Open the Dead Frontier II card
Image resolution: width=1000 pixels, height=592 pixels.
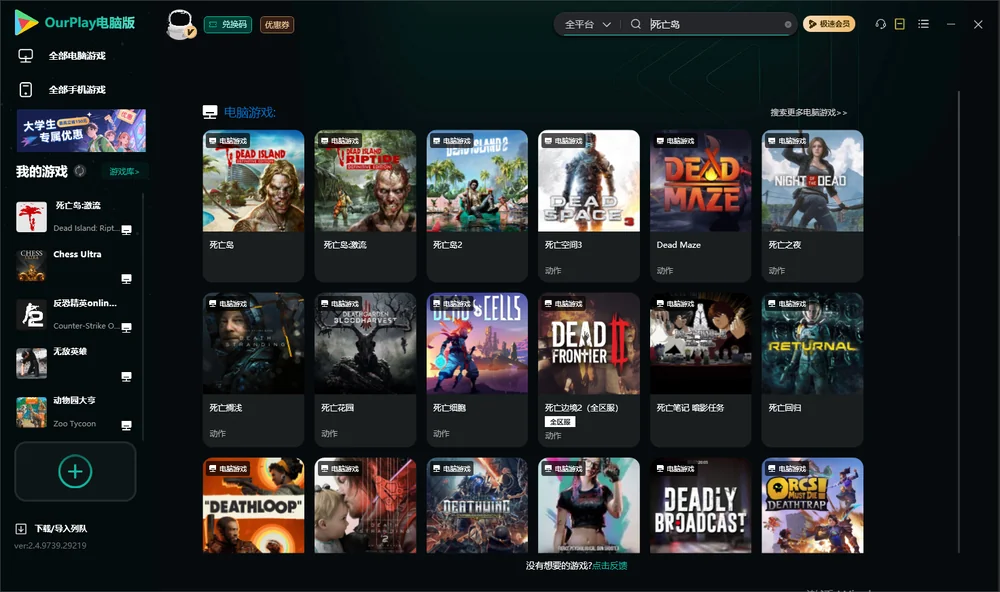tap(589, 369)
